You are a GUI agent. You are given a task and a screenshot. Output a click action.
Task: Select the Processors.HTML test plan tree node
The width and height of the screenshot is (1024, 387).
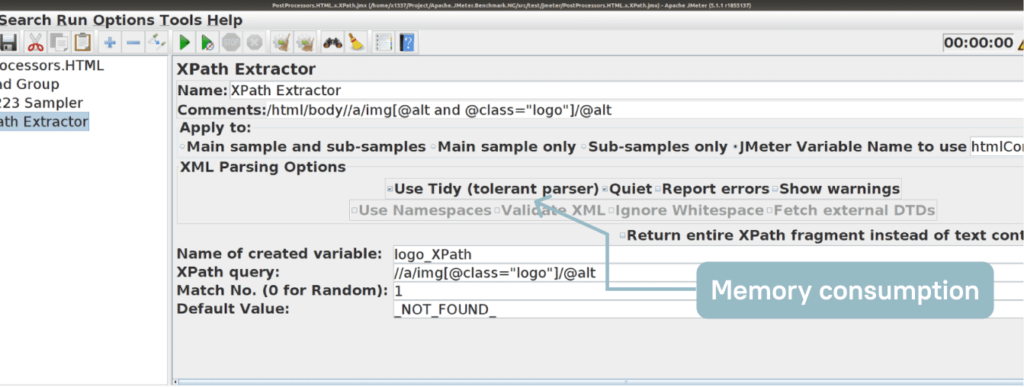point(52,66)
